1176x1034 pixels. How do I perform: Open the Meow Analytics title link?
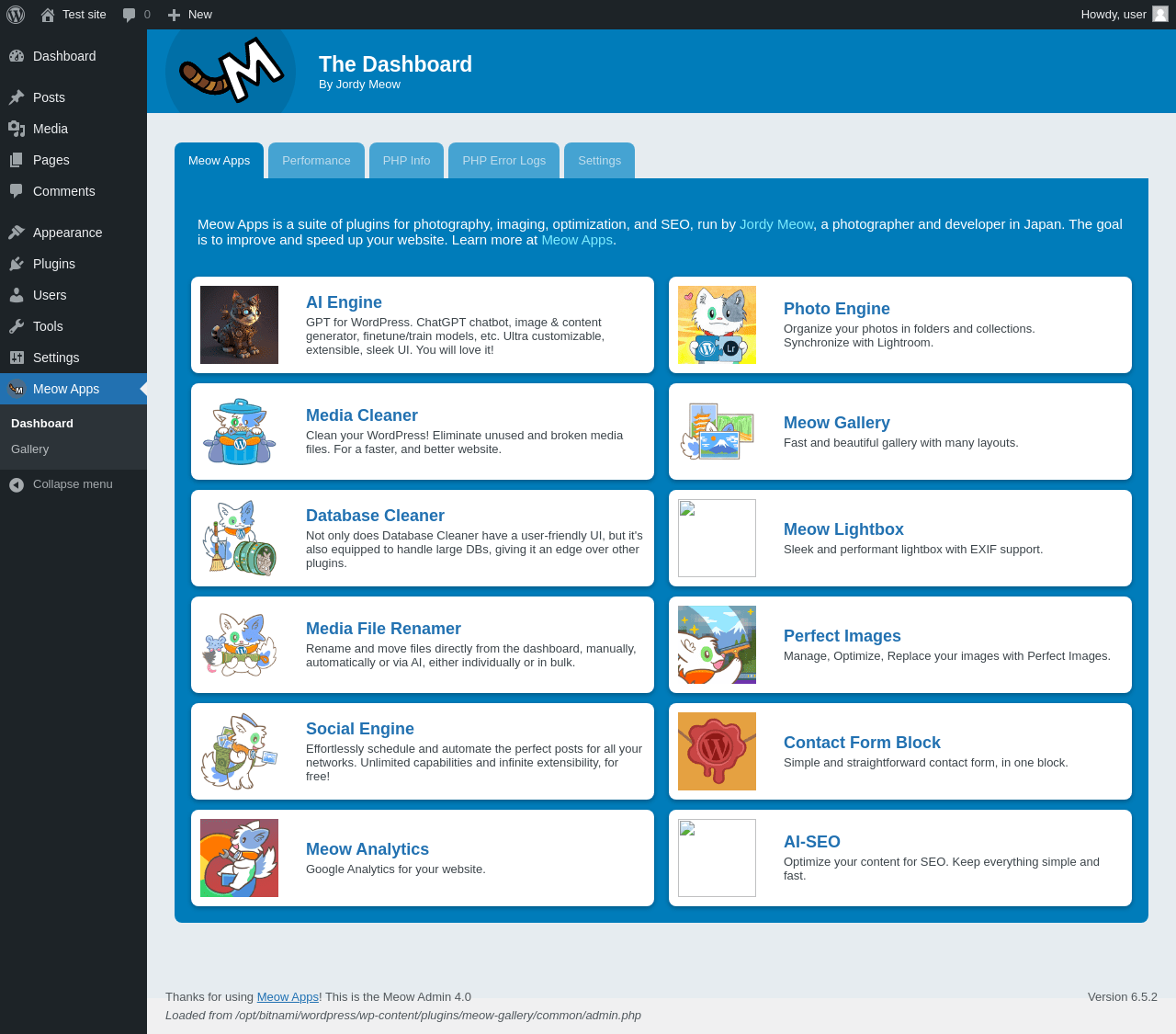[367, 849]
